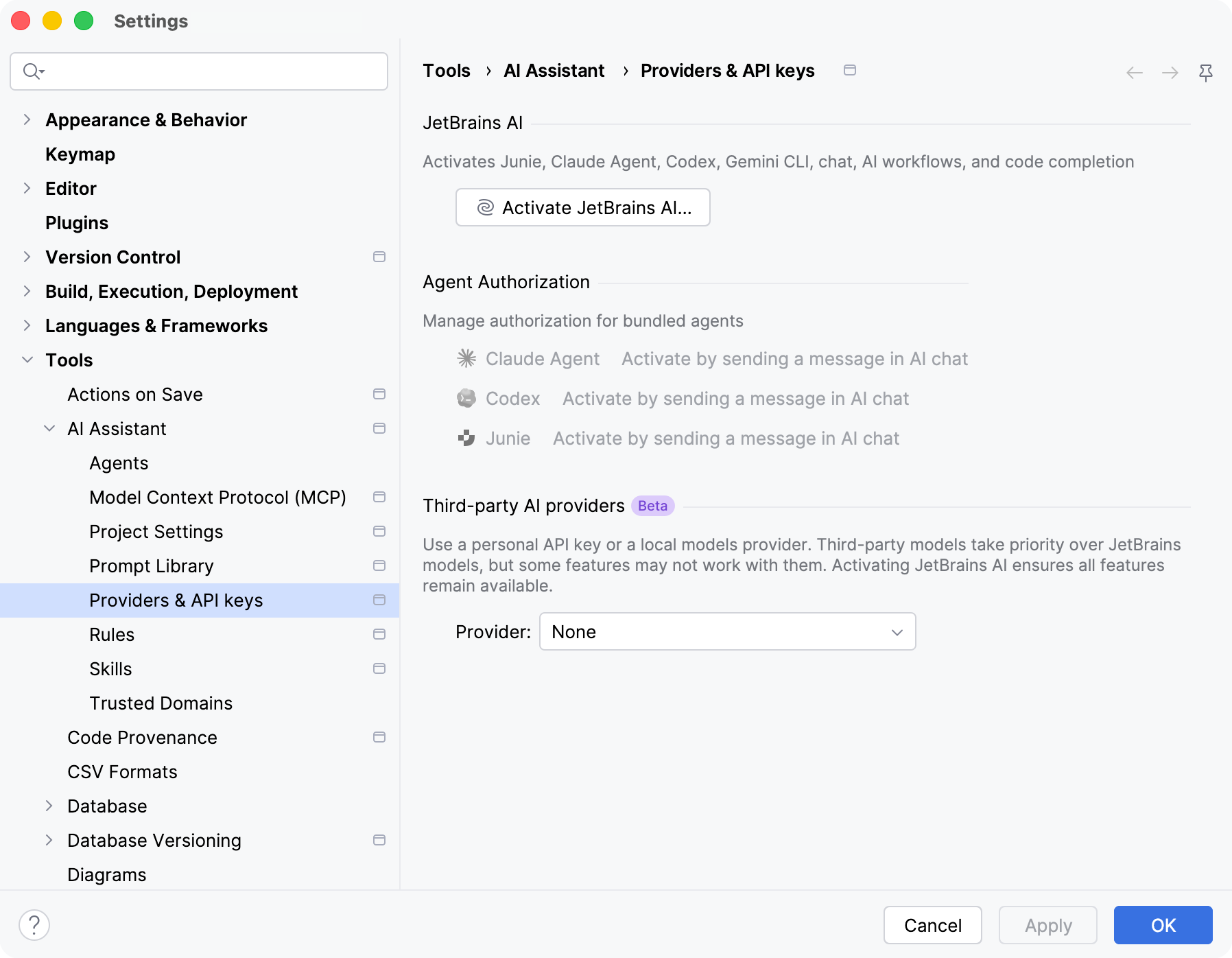Select Rules page in tree
1232x958 pixels.
point(112,635)
